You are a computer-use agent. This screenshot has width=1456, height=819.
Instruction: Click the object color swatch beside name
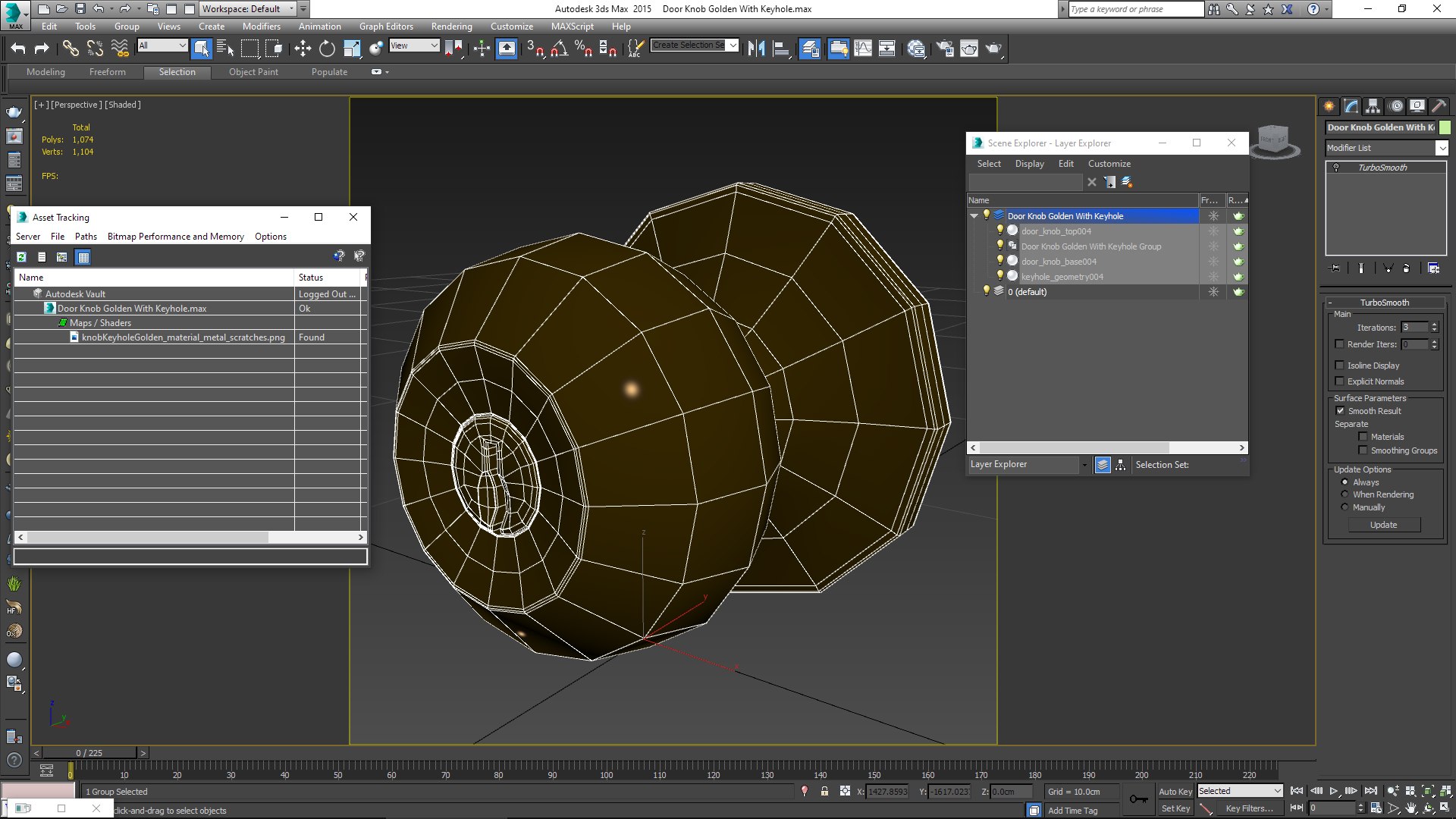1445,127
